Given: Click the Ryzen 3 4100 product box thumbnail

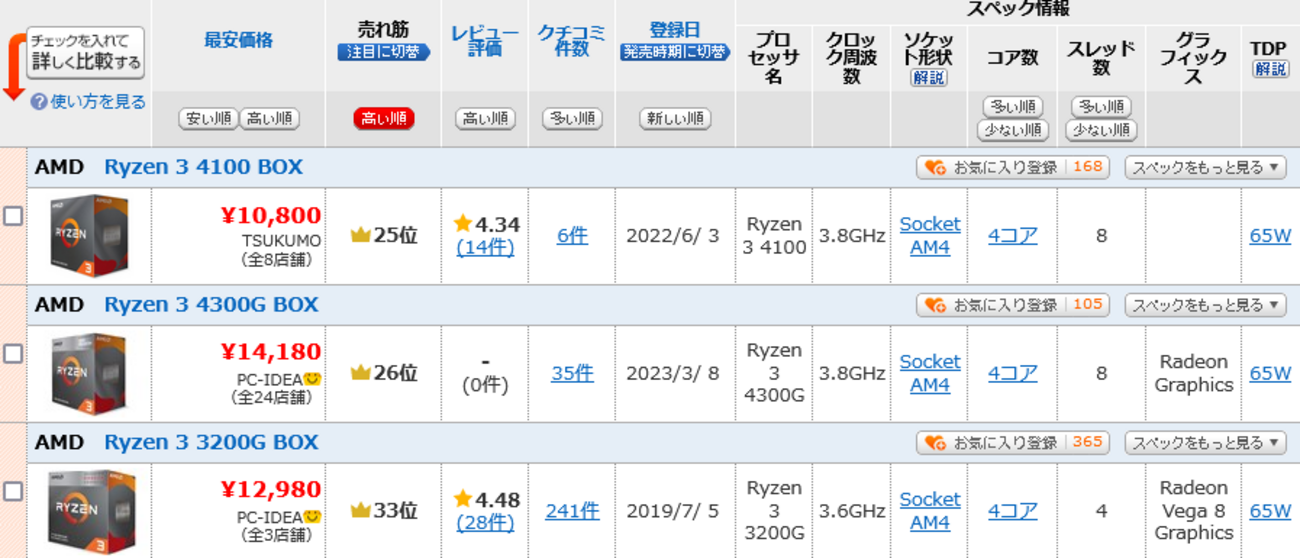Looking at the screenshot, I should [x=90, y=235].
